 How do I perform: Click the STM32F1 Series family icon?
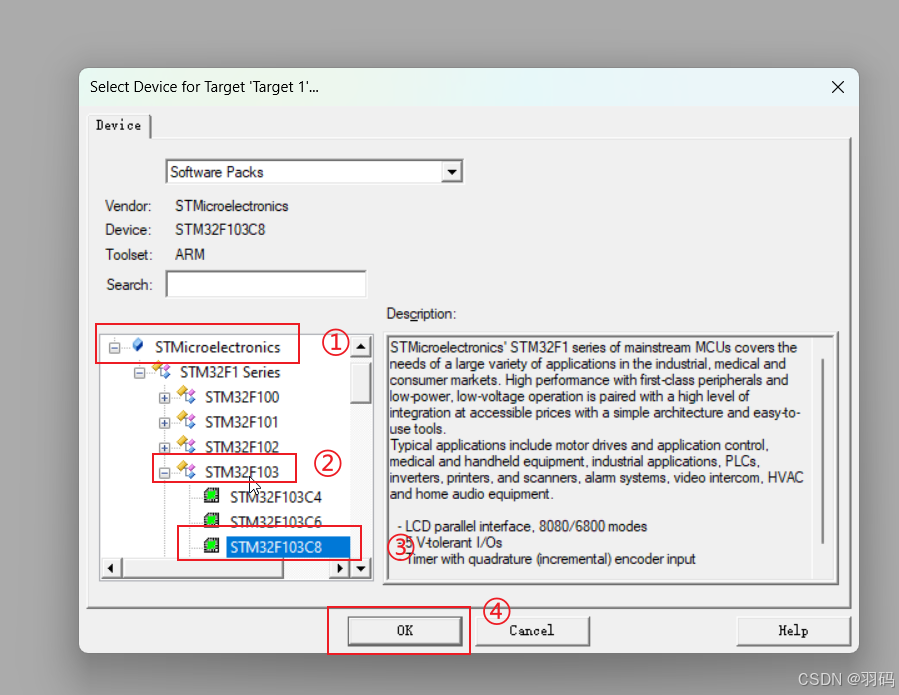[x=162, y=370]
